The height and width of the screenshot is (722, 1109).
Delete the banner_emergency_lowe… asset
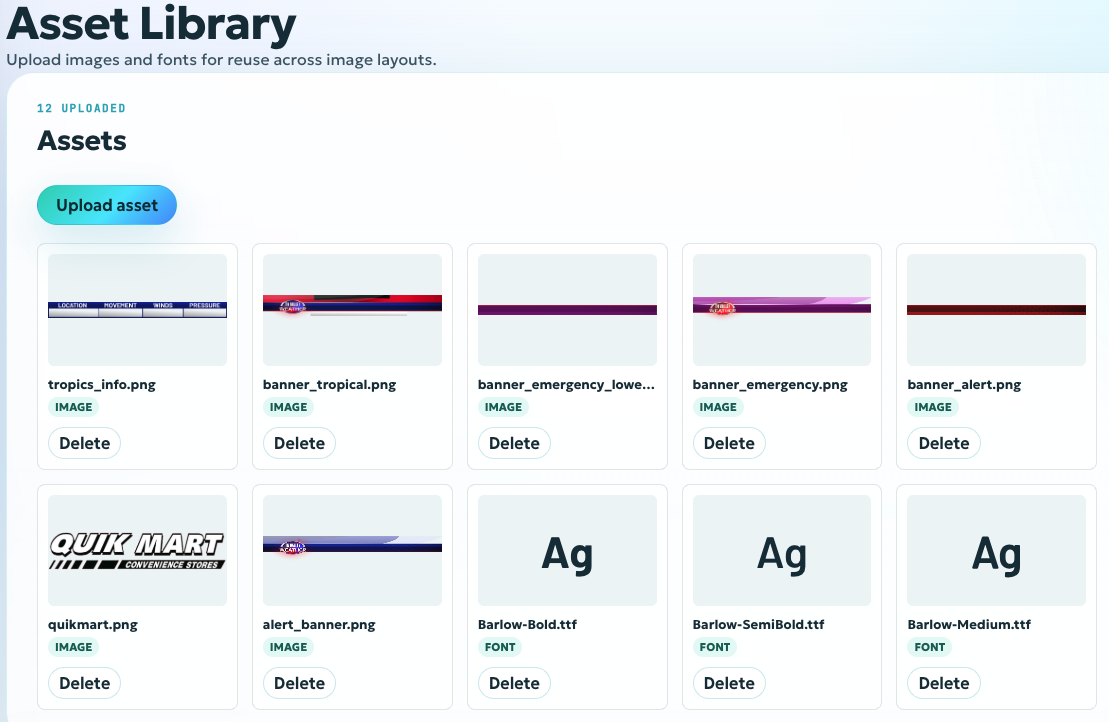pos(514,443)
